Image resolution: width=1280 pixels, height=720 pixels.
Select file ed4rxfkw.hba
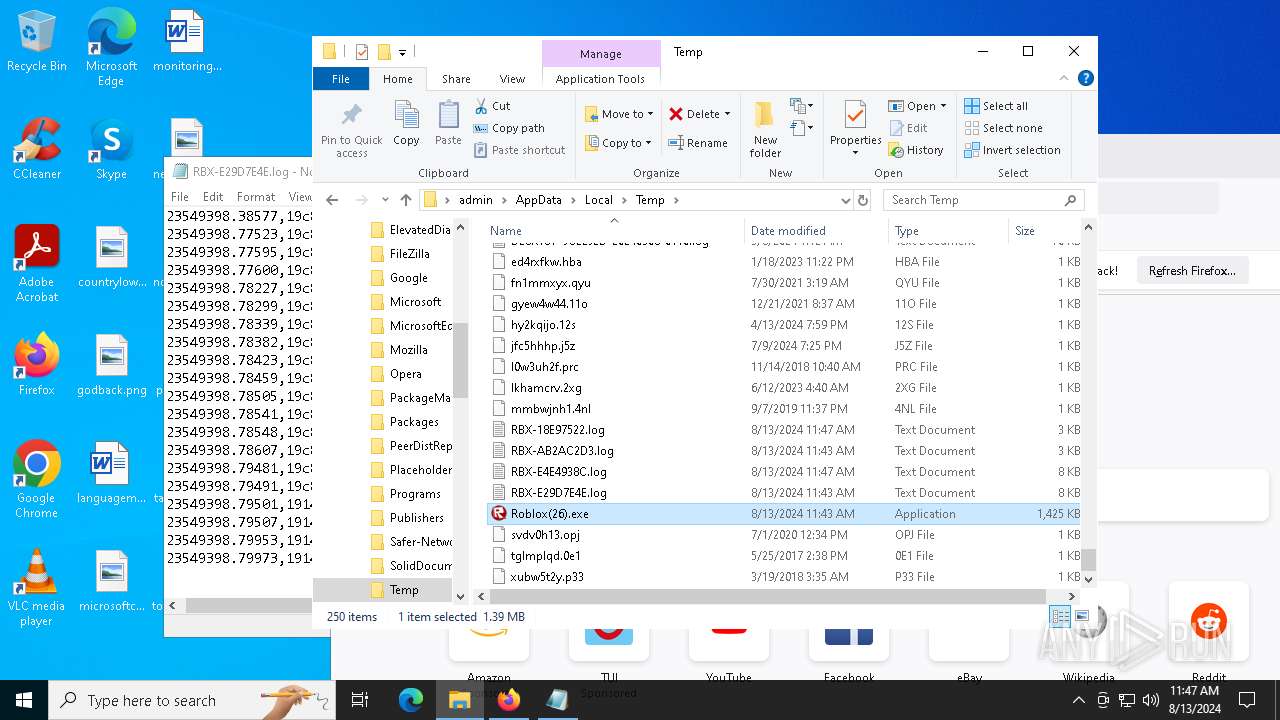[785, 262]
